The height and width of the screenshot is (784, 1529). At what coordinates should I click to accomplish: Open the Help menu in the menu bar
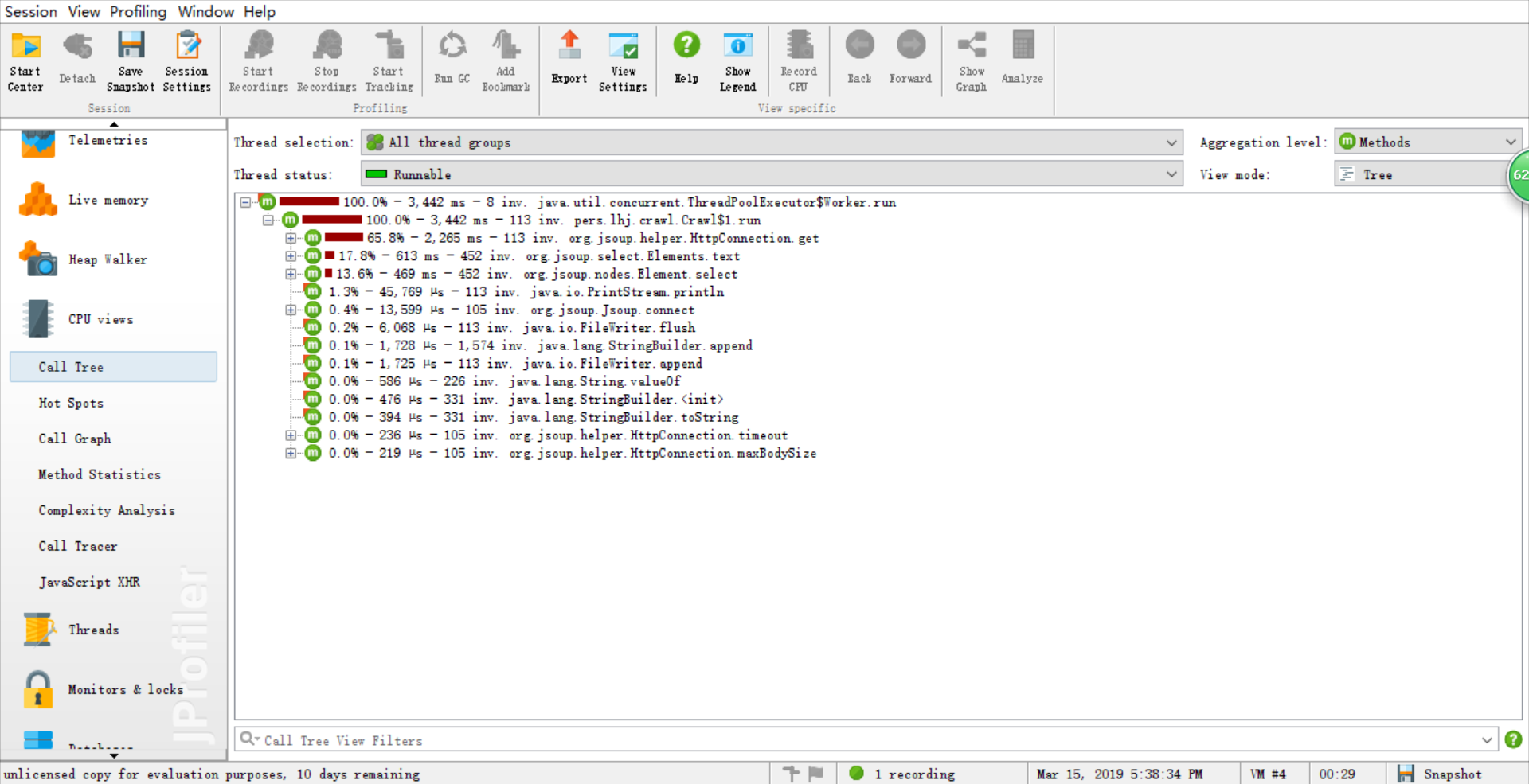260,12
